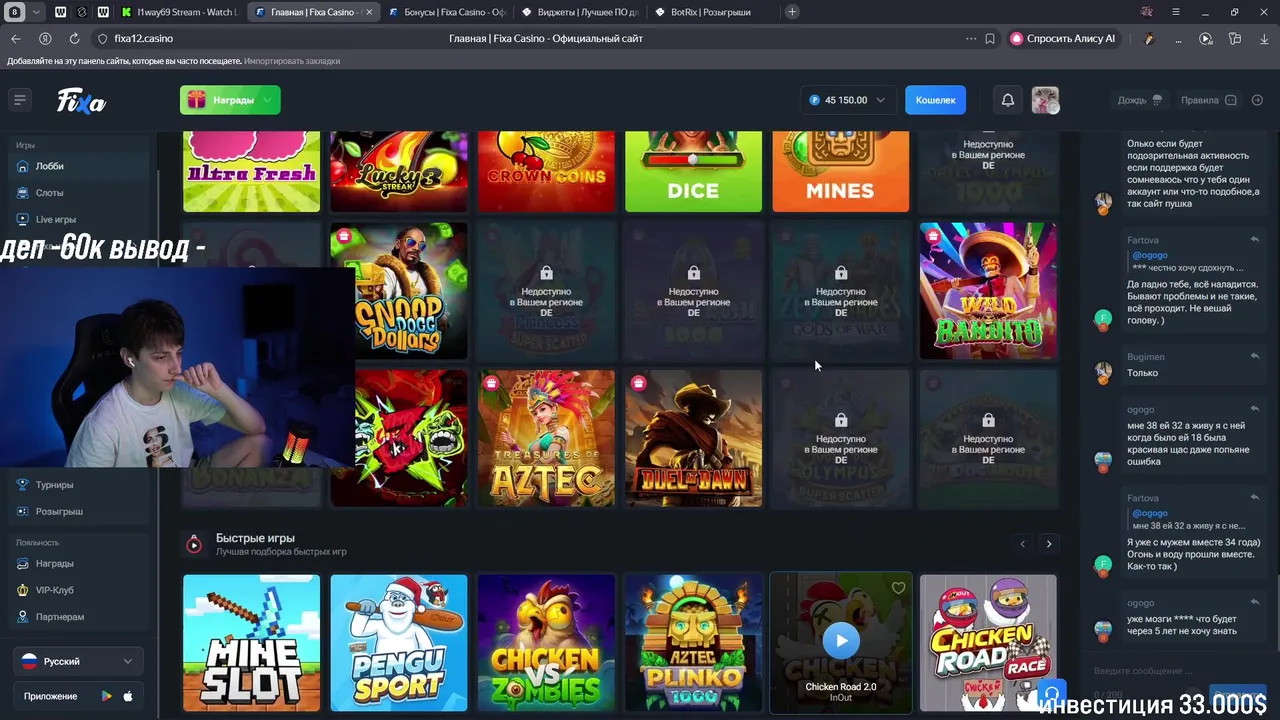Image resolution: width=1280 pixels, height=720 pixels.
Task: Open Розыгрыши in the sidebar
Action: coord(80,512)
